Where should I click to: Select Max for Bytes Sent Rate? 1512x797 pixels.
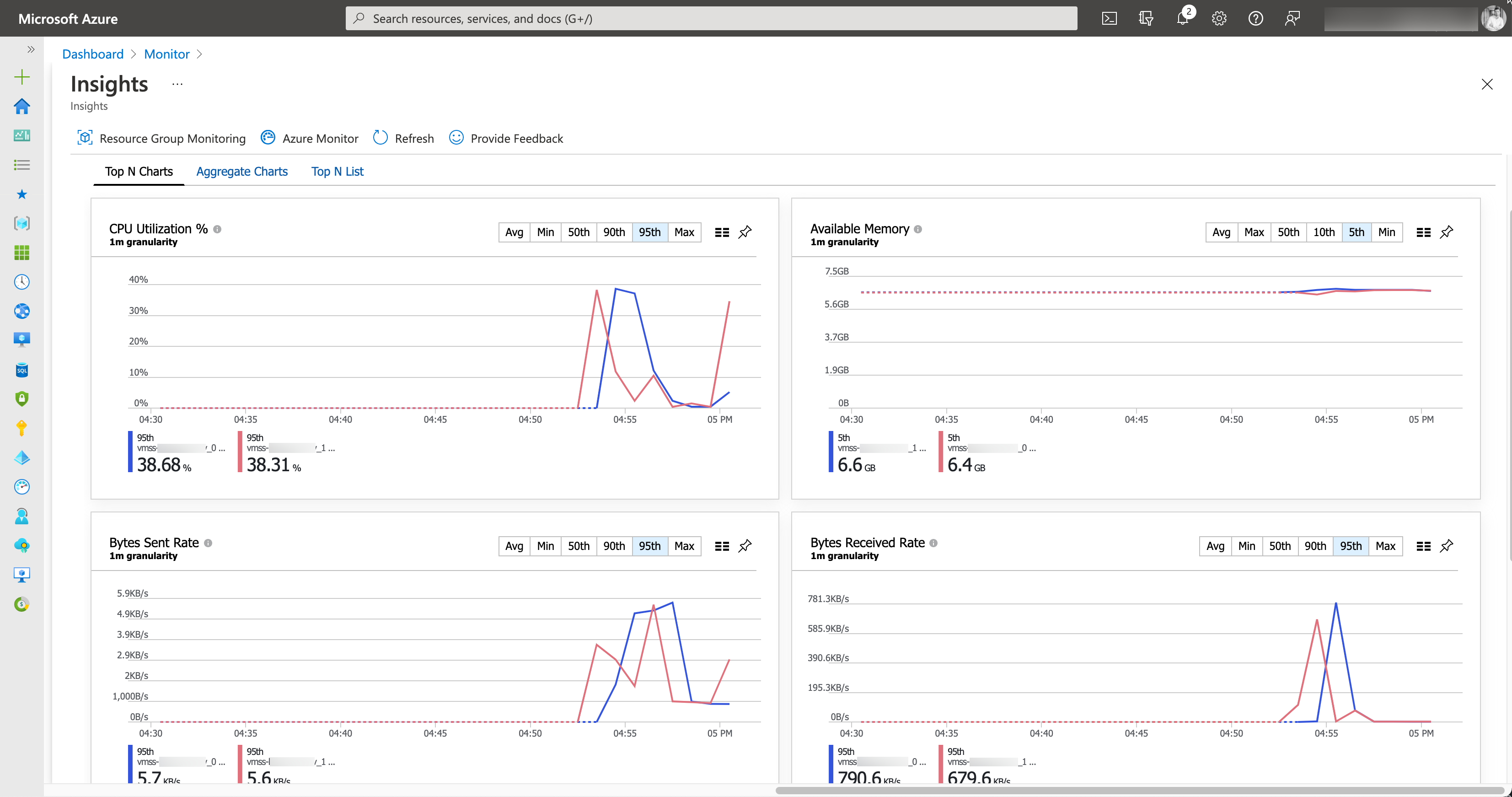[x=684, y=546]
